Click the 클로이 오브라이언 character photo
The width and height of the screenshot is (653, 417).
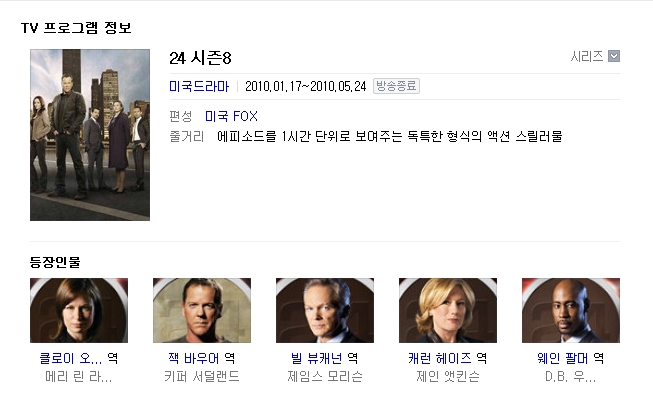tap(79, 310)
